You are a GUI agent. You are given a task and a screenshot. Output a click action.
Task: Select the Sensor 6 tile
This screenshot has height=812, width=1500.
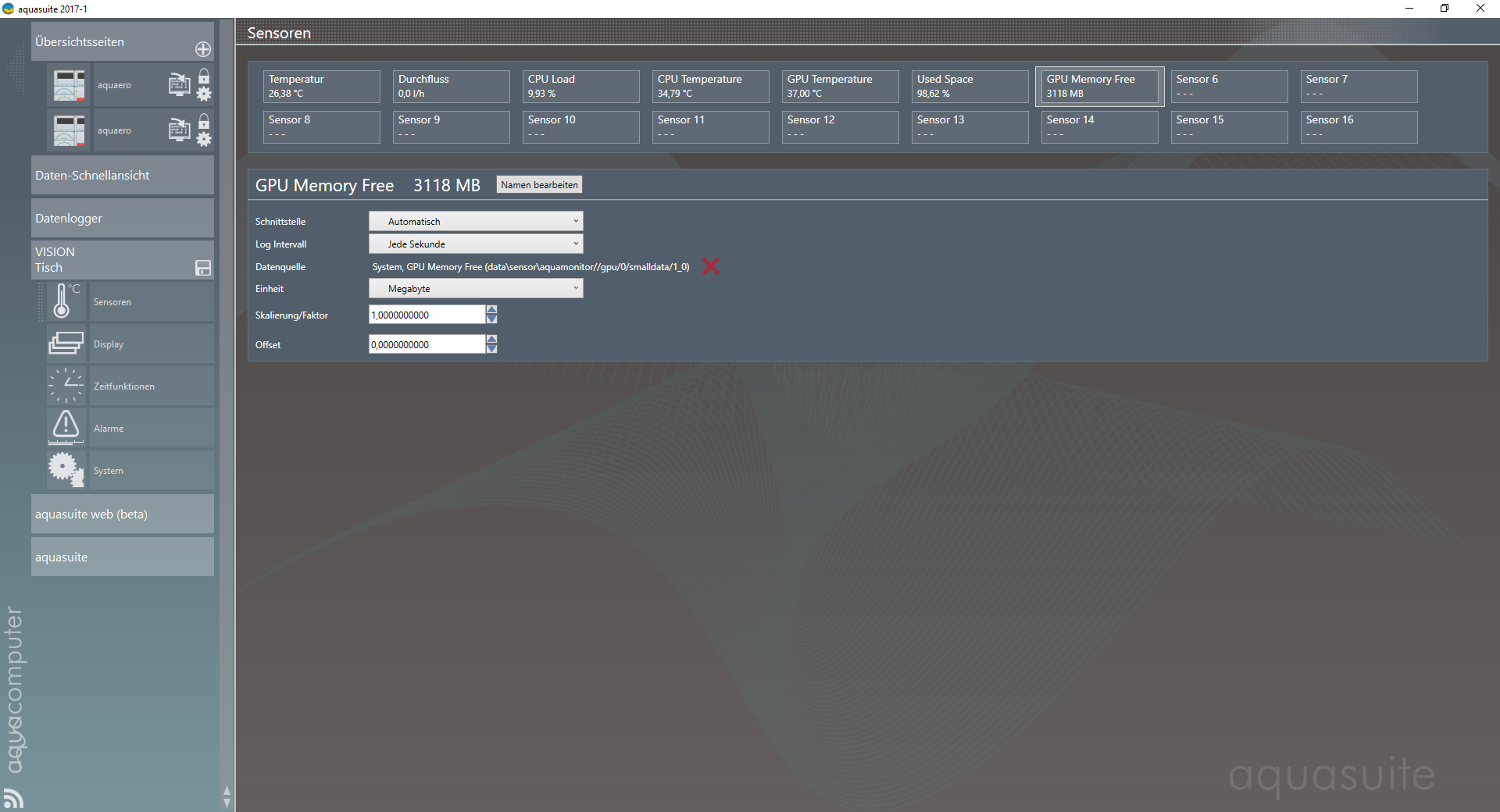coord(1229,86)
